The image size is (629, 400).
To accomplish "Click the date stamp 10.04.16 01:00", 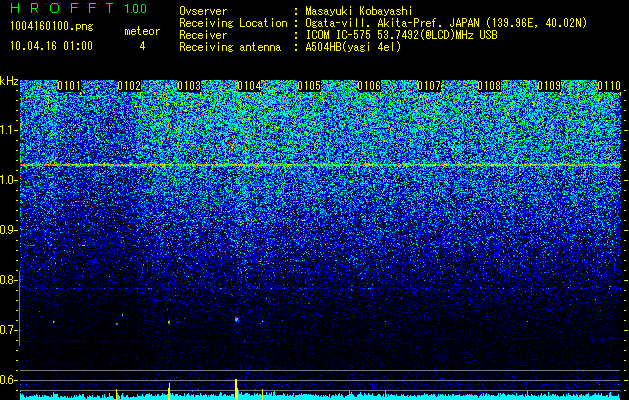I will [51, 46].
